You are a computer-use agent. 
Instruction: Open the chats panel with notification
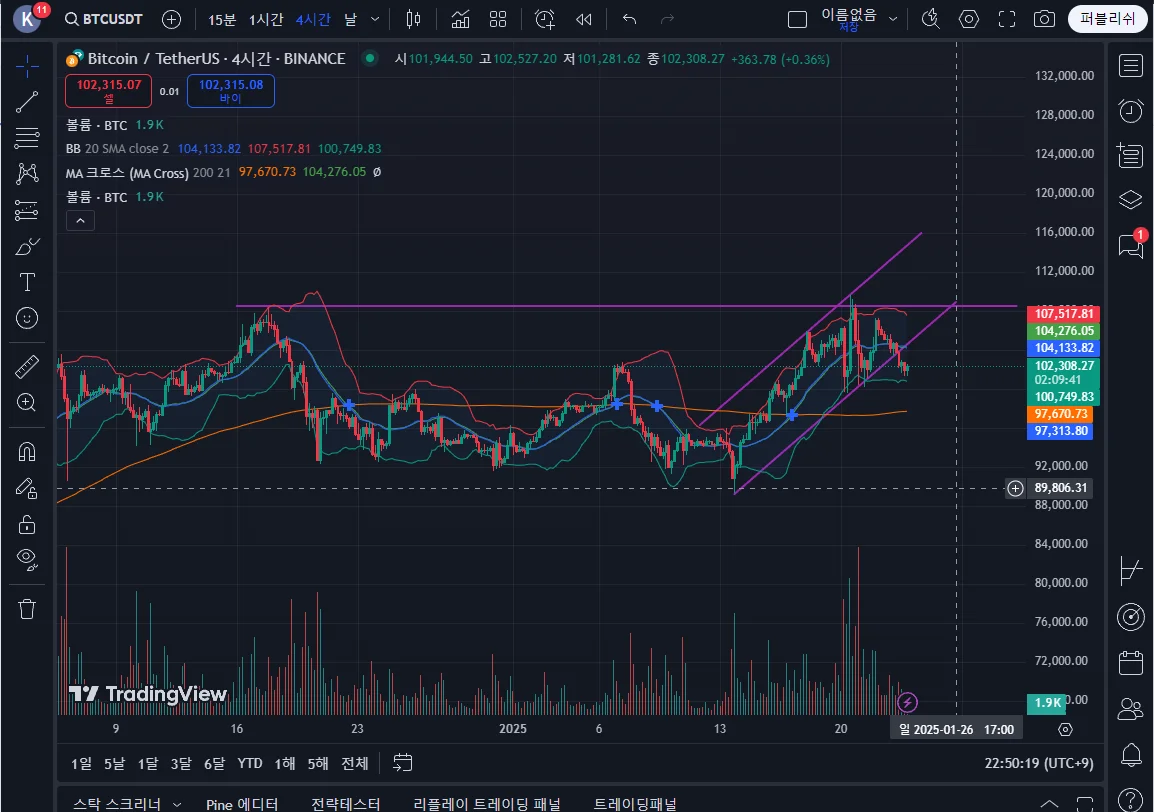(1130, 244)
